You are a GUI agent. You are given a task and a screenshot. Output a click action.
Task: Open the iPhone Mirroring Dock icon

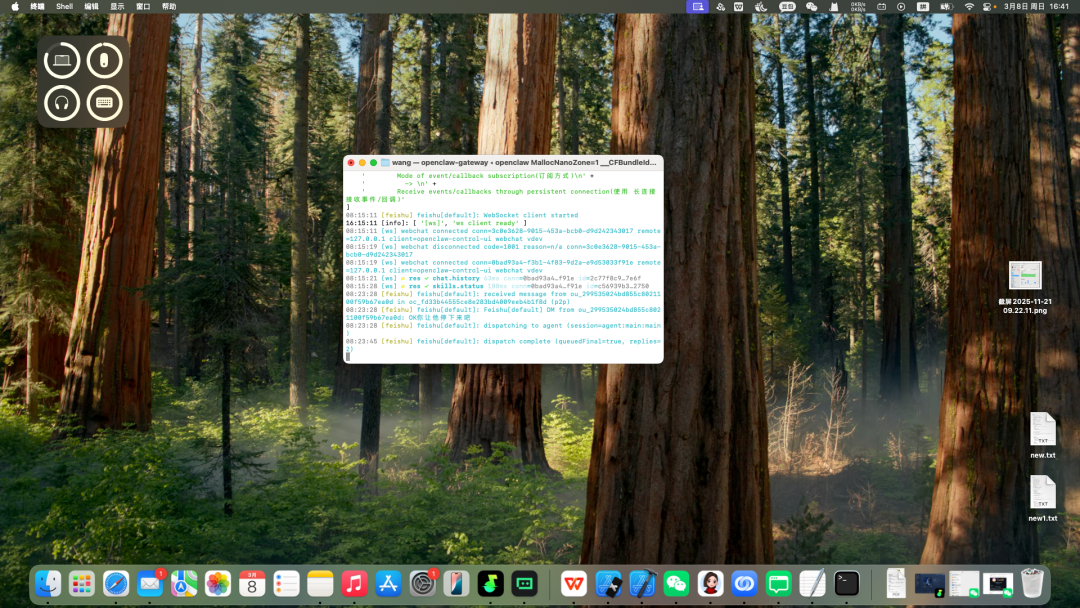456,584
